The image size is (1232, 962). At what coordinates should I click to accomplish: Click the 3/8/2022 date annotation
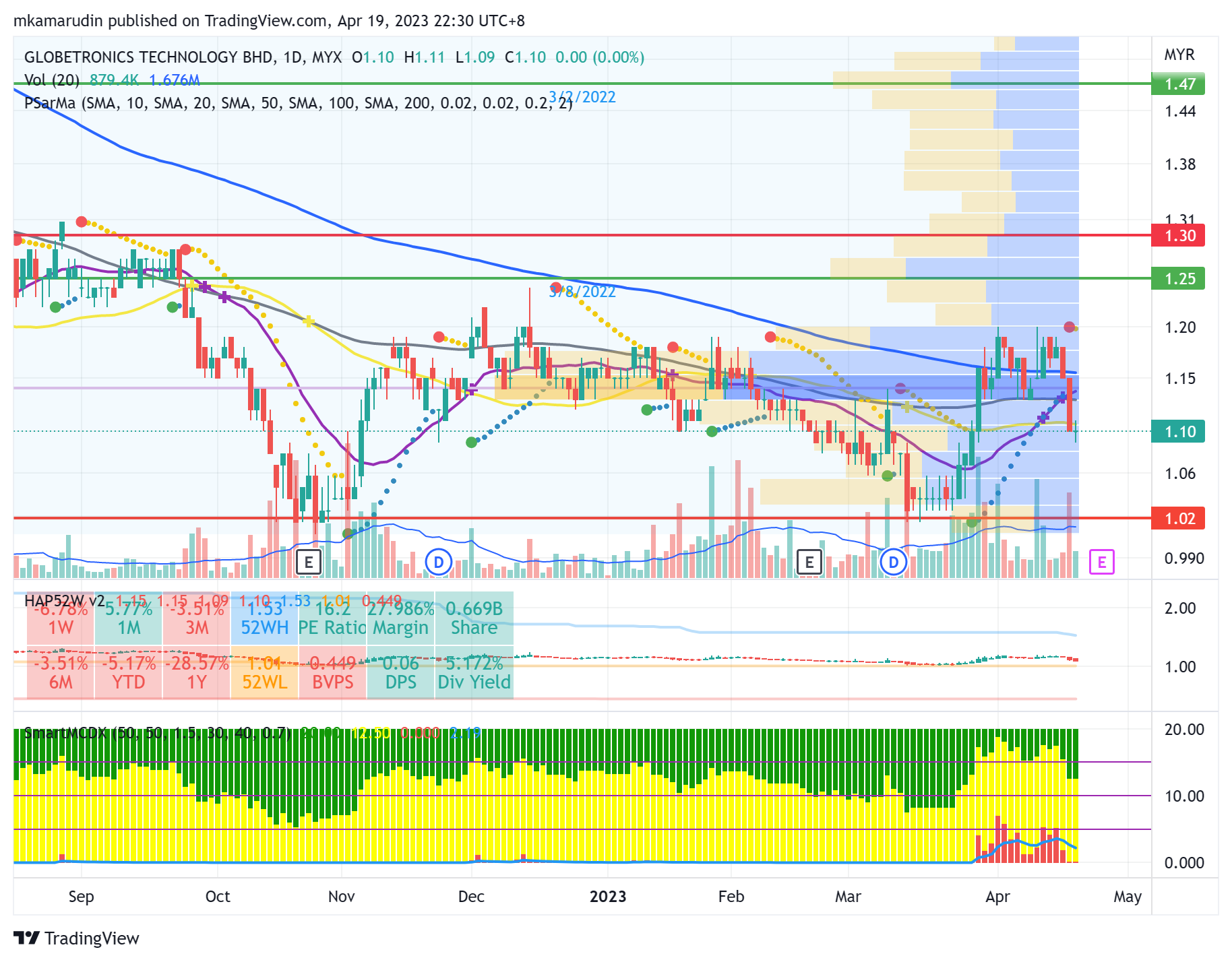[582, 292]
